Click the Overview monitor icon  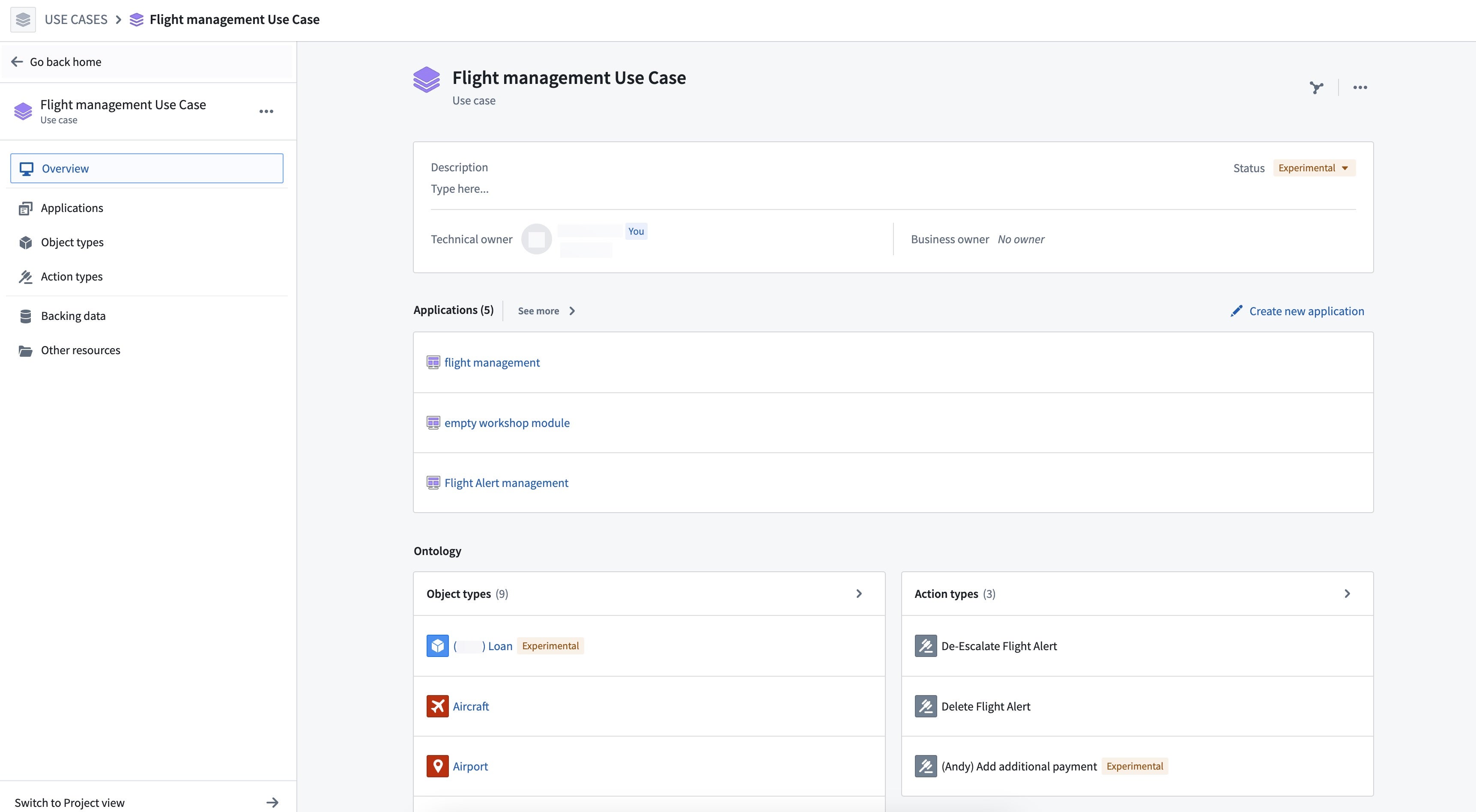[27, 168]
